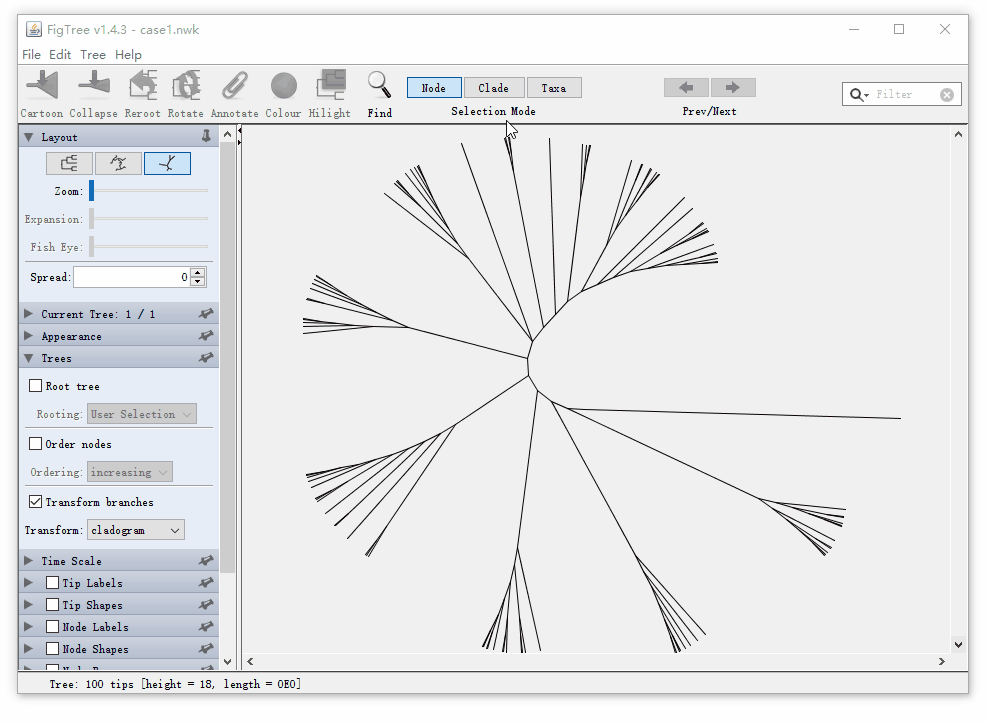This screenshot has height=724, width=988.
Task: Go to previous selection with left arrow
Action: pos(687,88)
